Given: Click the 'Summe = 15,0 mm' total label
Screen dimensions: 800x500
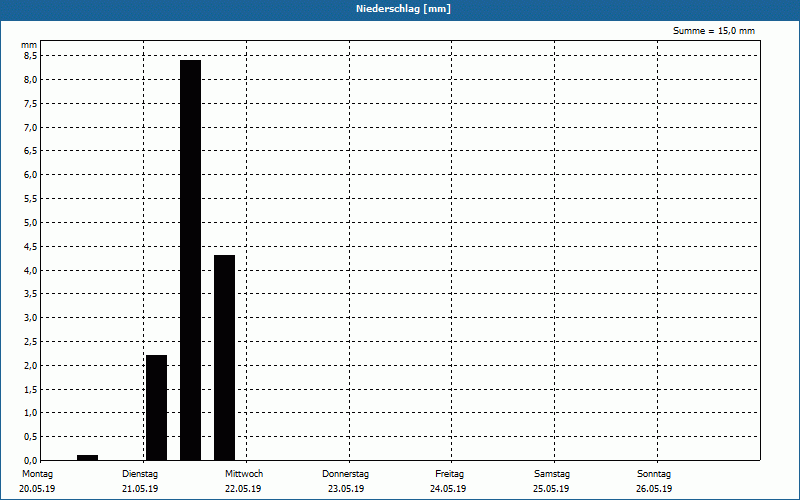Looking at the screenshot, I should 714,31.
